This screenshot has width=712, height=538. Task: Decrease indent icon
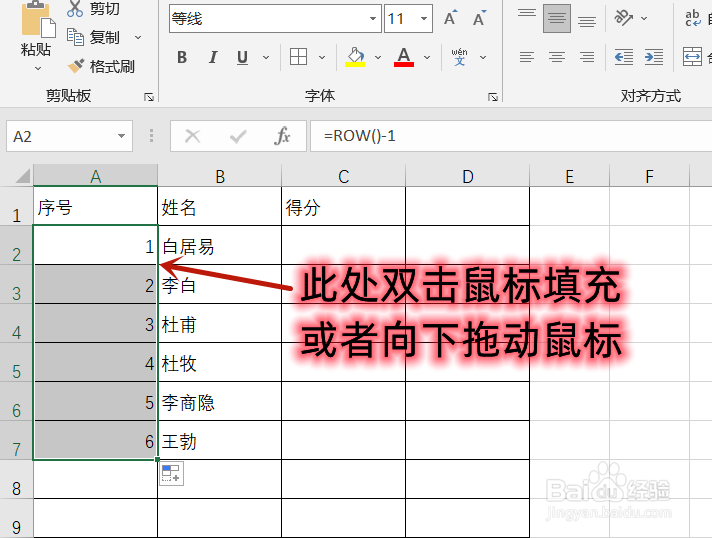[624, 57]
